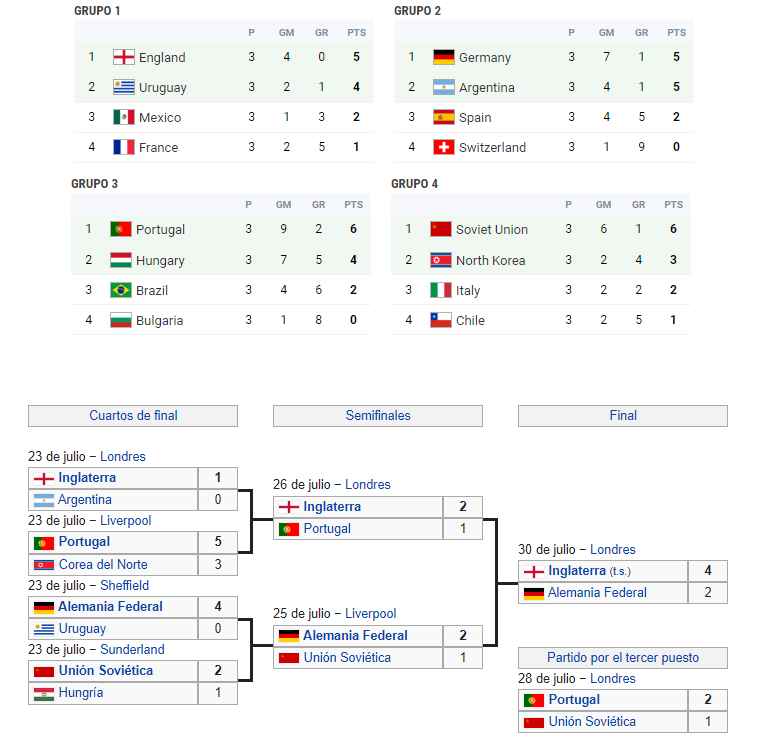Click the Italy flag in Grupo 4
This screenshot has width=777, height=742.
[441, 290]
